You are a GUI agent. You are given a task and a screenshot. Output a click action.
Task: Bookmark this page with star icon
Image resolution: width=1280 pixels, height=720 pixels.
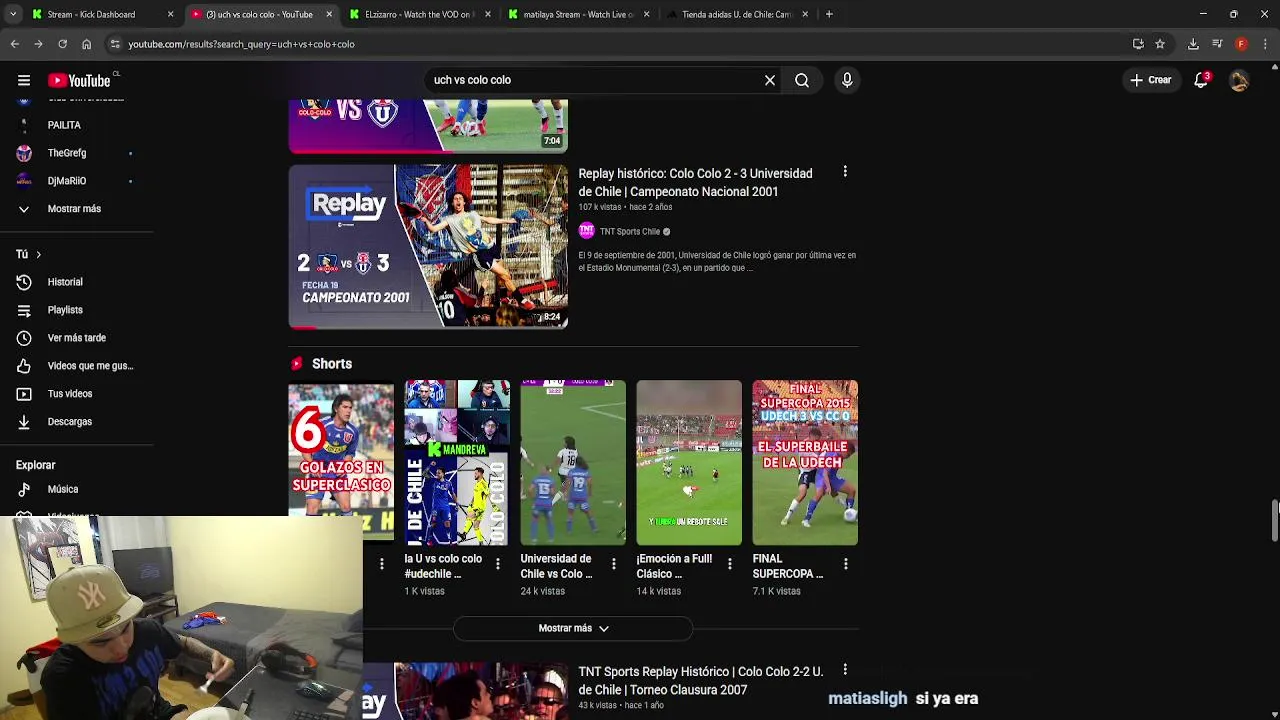pos(1160,44)
